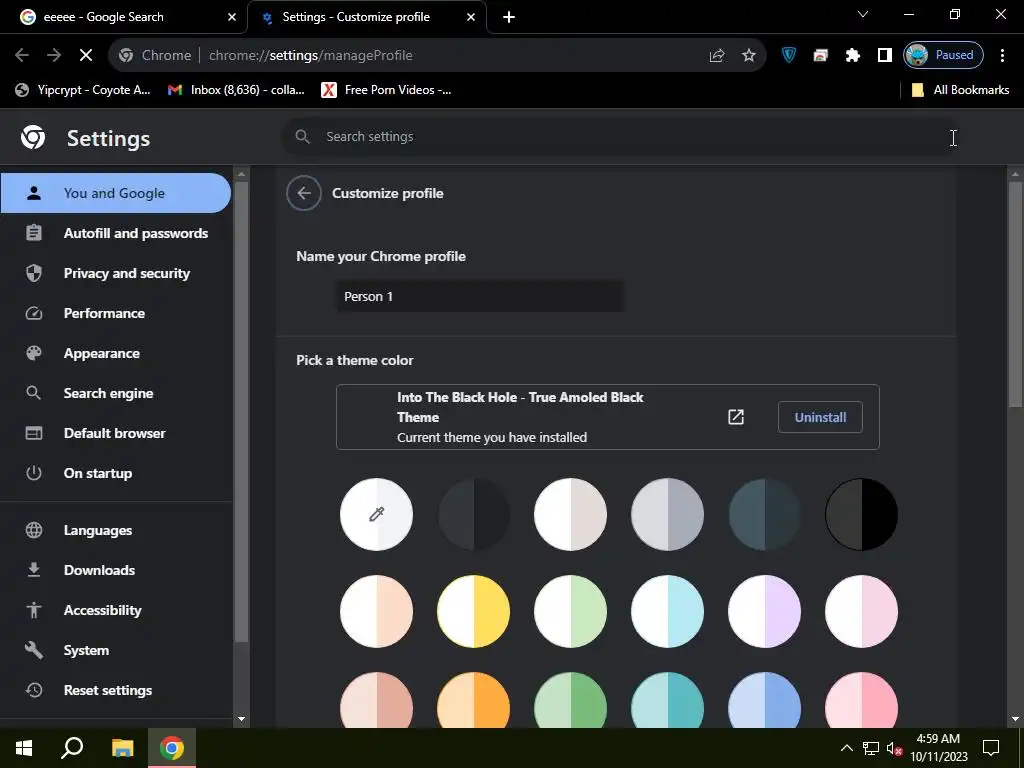Image resolution: width=1024 pixels, height=768 pixels.
Task: Open the blue shield extension icon
Action: pos(789,56)
